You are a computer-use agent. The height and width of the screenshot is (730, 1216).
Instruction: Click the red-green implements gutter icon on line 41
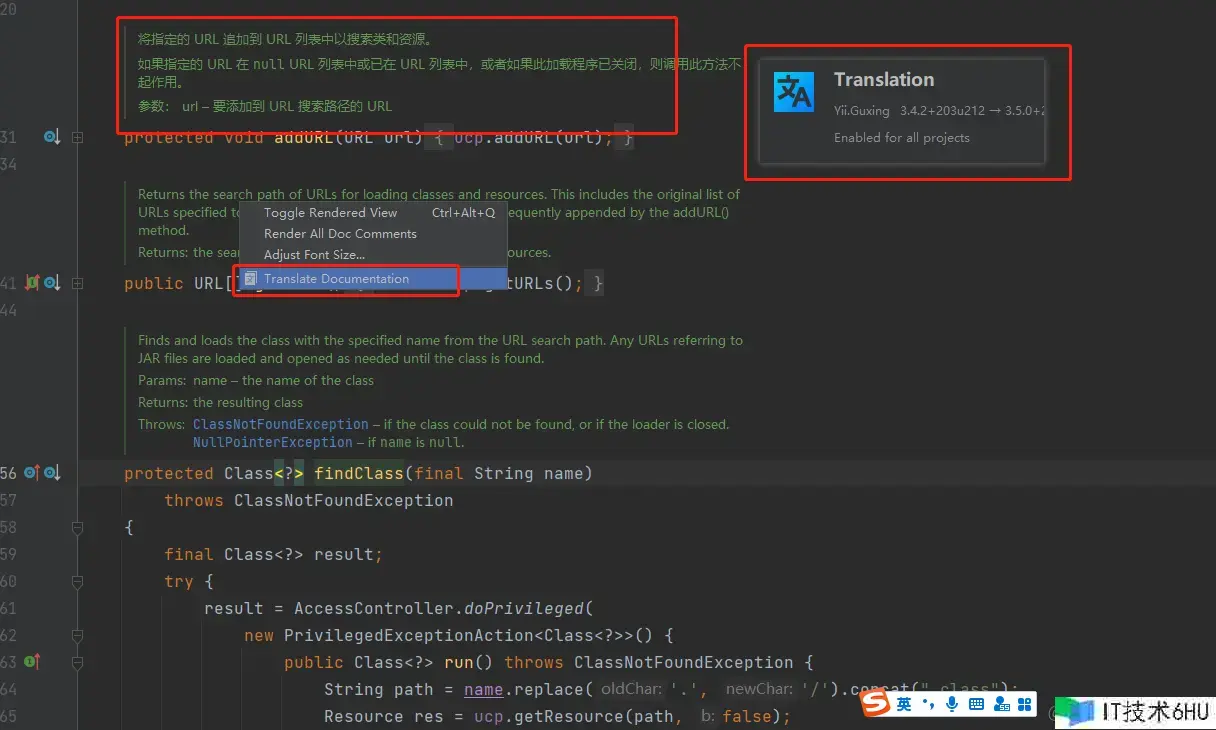pos(32,283)
